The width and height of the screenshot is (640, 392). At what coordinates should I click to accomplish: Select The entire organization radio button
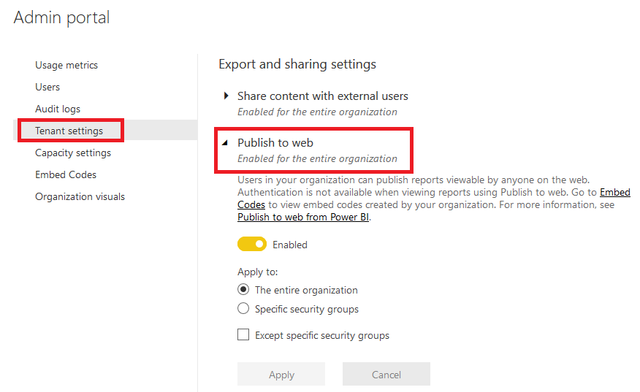click(x=243, y=290)
